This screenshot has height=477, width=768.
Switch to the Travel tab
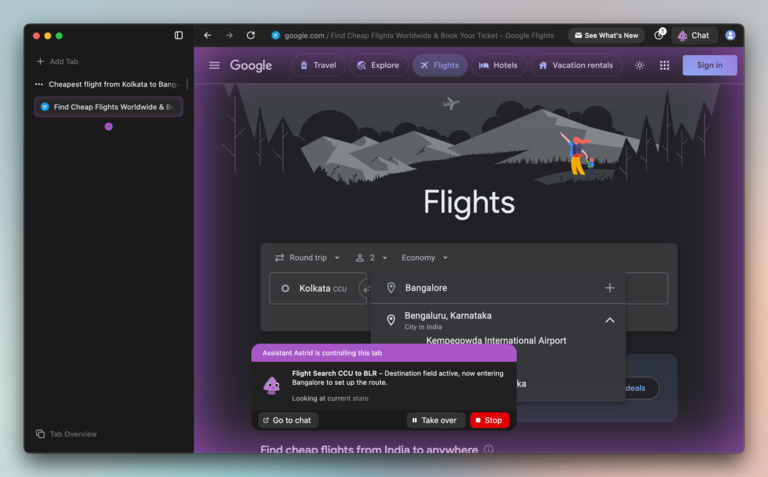(x=318, y=65)
